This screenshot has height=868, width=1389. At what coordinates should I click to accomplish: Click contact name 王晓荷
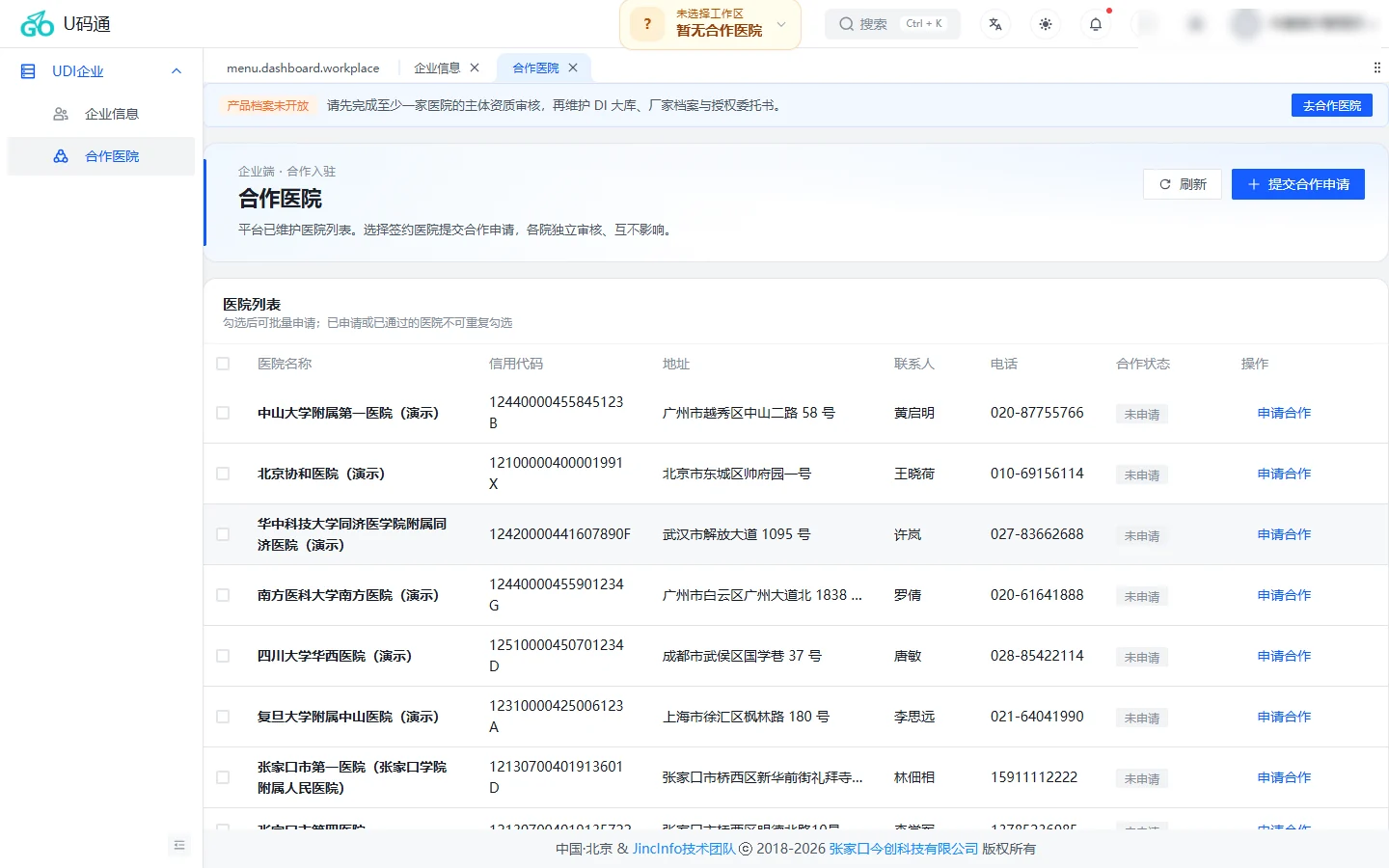tap(914, 474)
